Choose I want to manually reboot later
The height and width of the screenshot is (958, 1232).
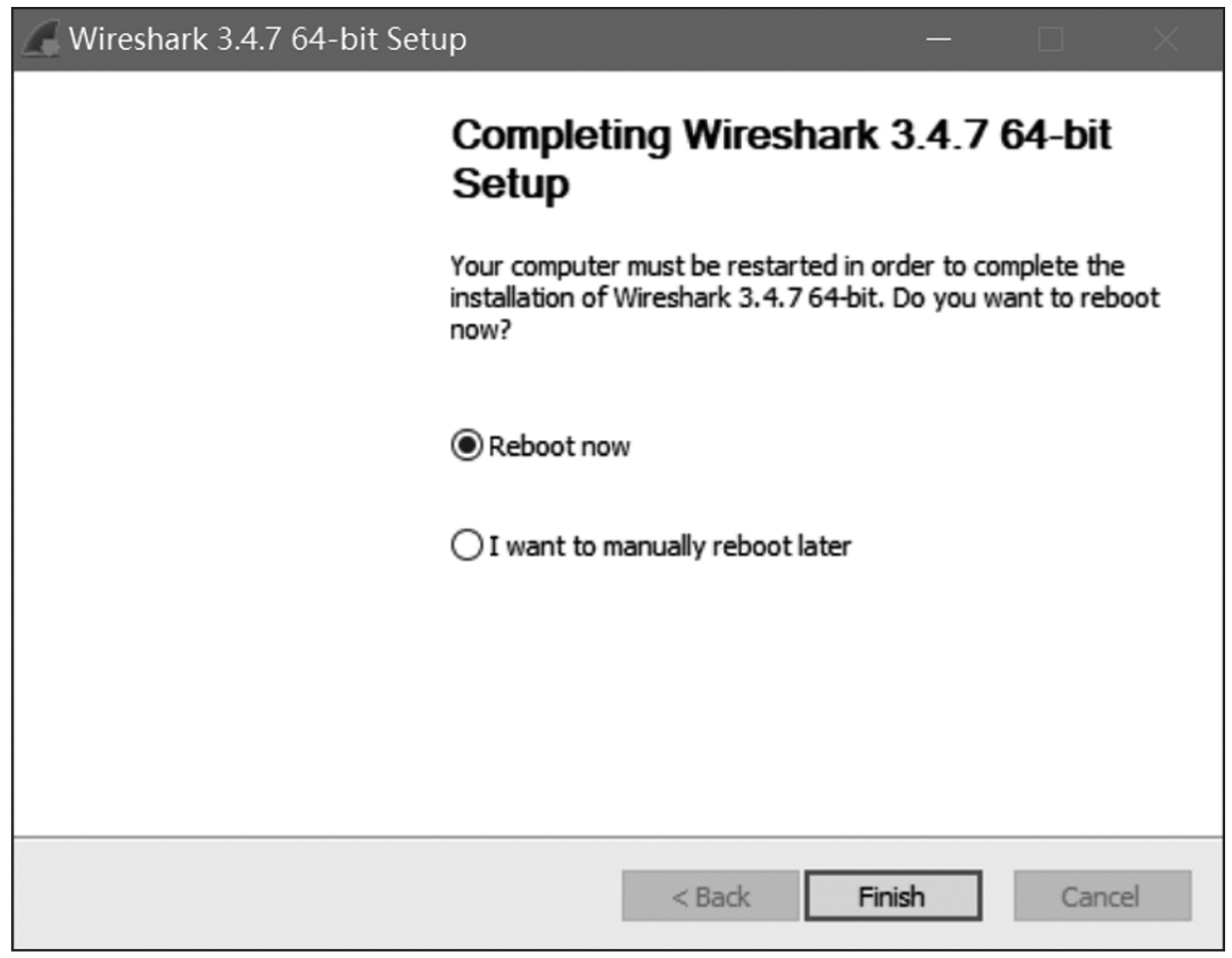[x=466, y=546]
